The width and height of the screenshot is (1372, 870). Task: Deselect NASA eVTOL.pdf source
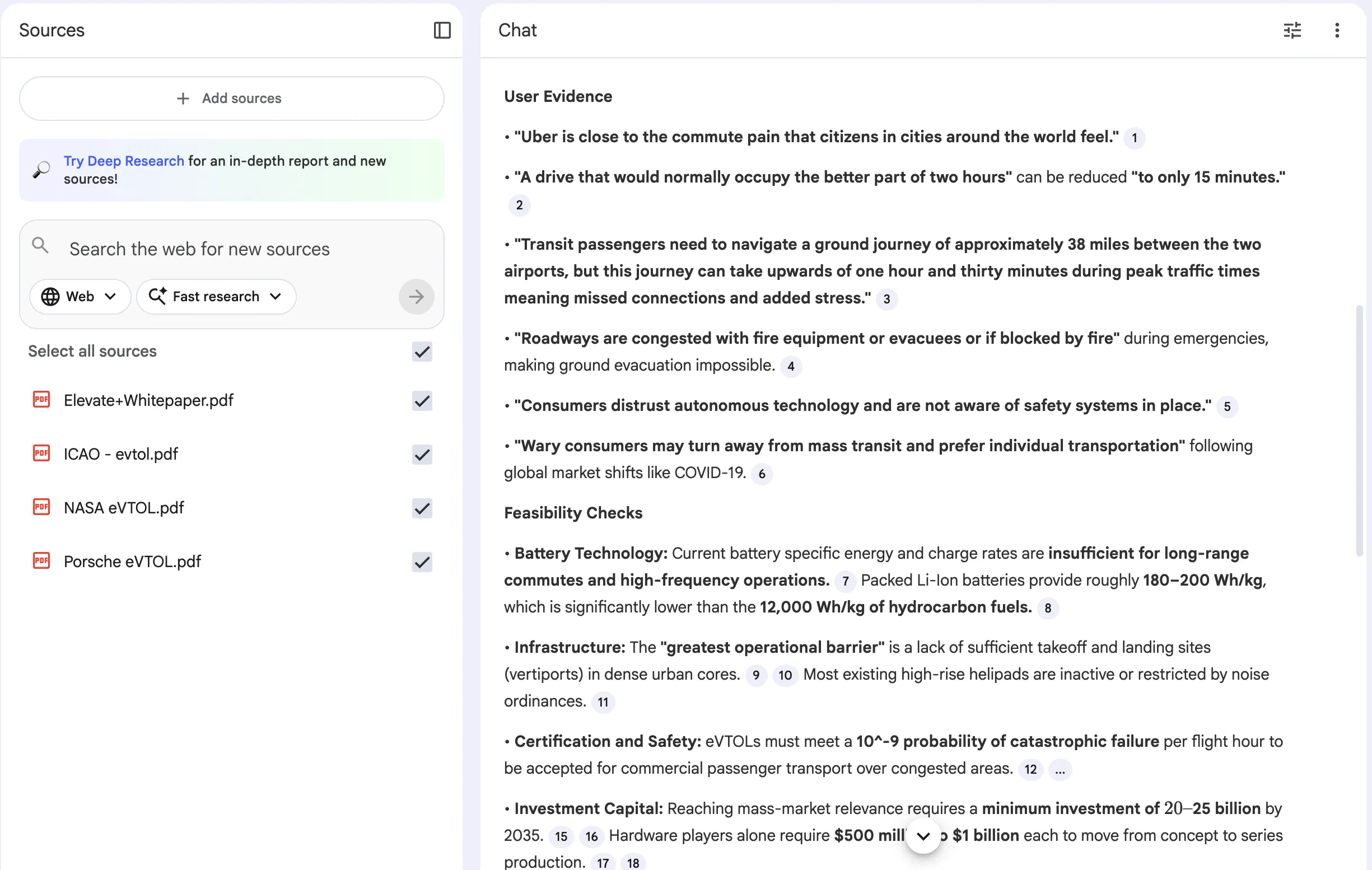421,508
